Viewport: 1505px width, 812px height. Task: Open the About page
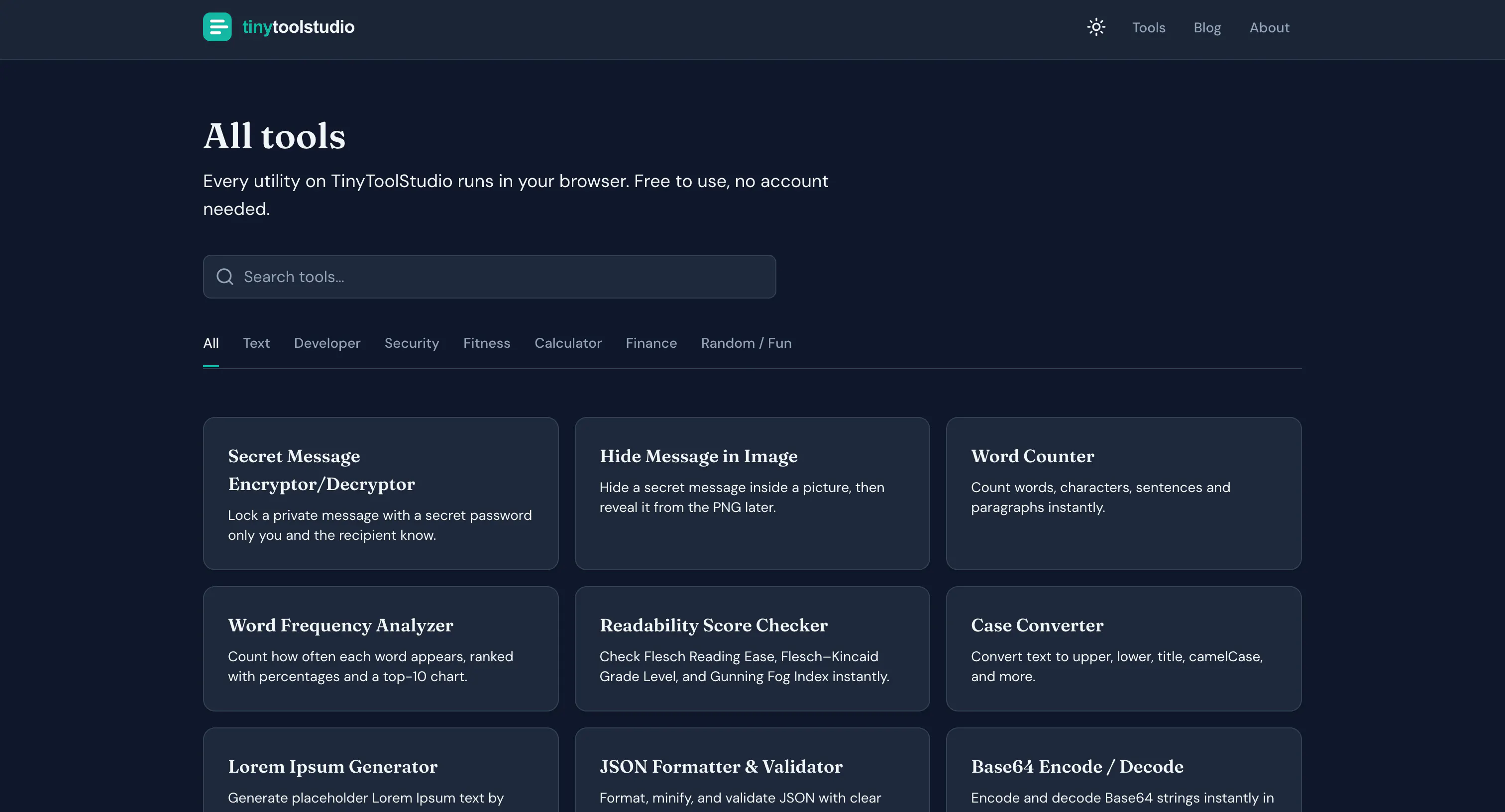[x=1269, y=27]
